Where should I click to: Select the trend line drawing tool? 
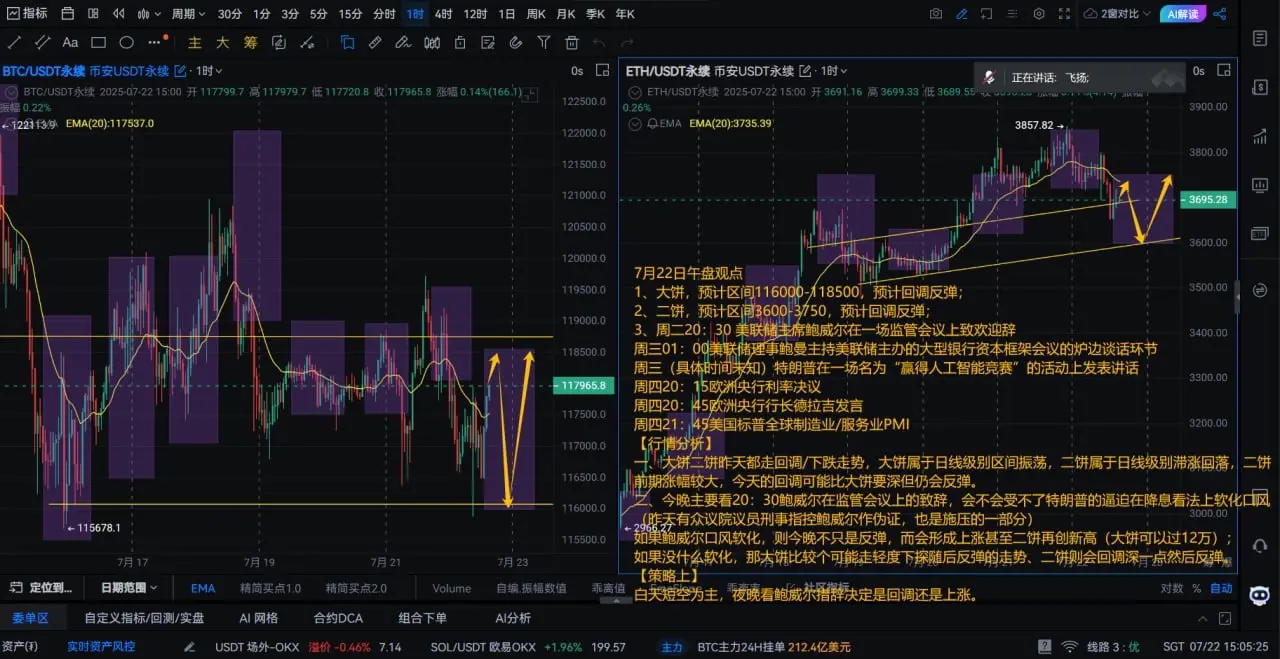coord(15,43)
